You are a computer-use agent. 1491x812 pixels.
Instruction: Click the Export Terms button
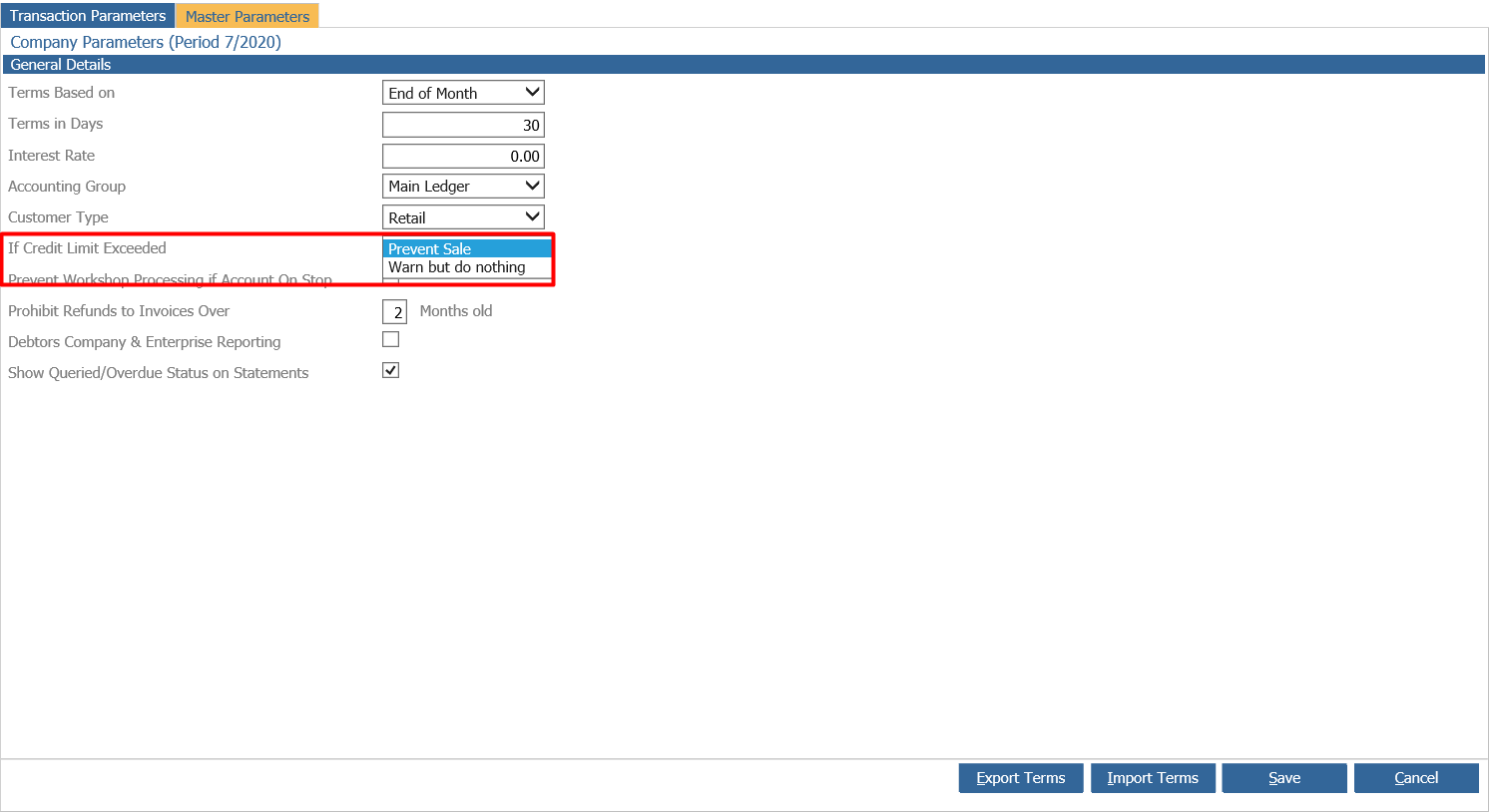click(x=1020, y=777)
